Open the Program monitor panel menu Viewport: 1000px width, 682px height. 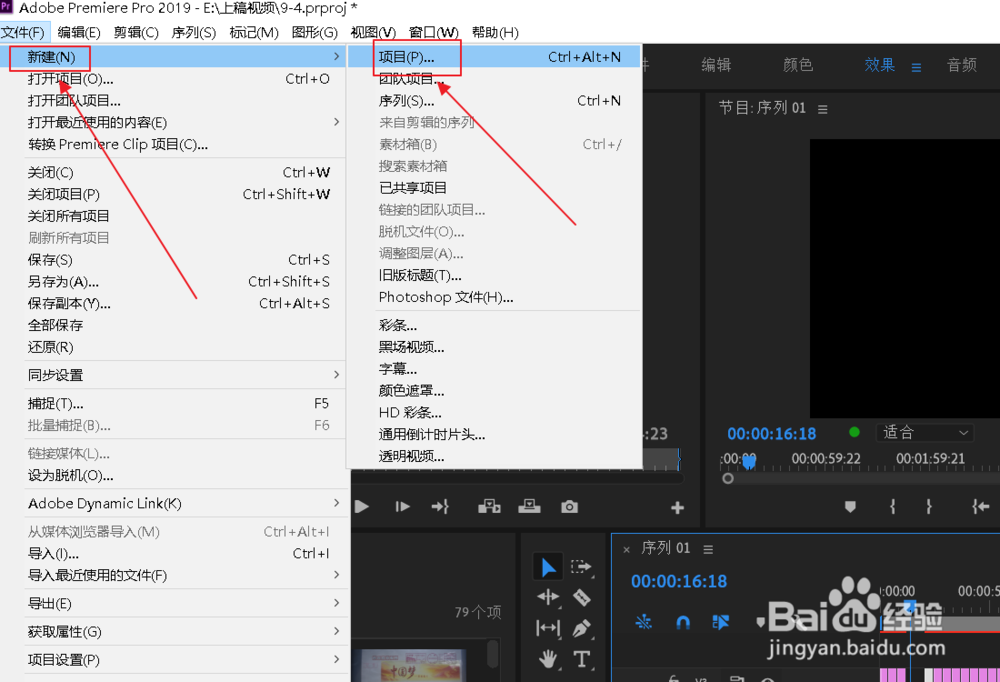pos(823,109)
